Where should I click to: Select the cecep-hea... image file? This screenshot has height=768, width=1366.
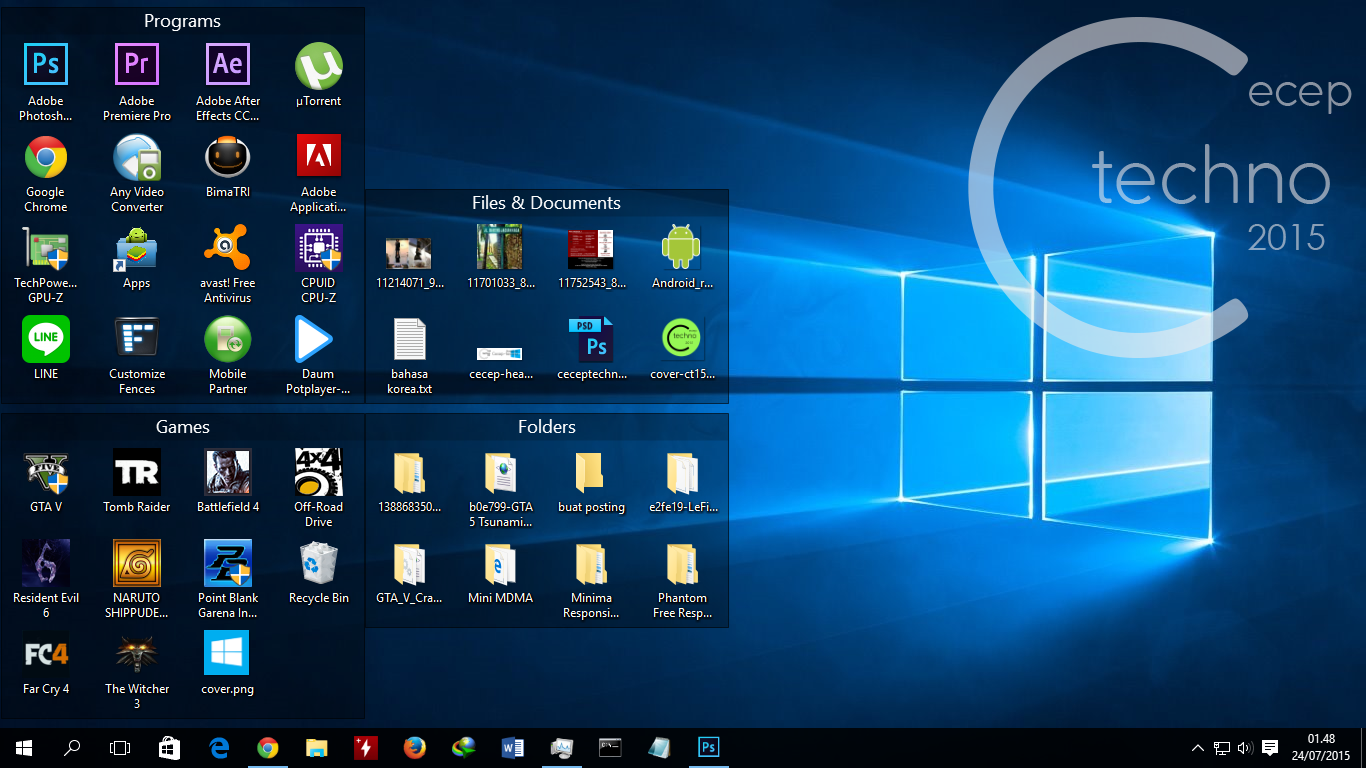500,353
